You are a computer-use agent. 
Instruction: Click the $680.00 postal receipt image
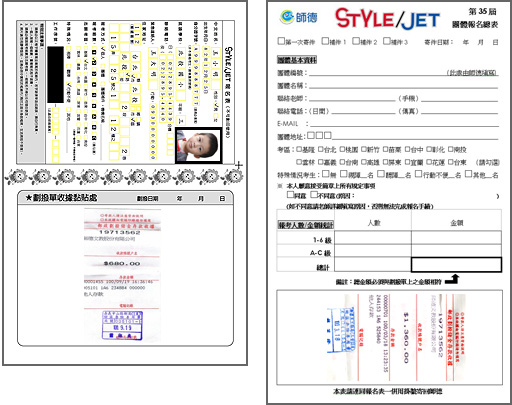(x=122, y=275)
